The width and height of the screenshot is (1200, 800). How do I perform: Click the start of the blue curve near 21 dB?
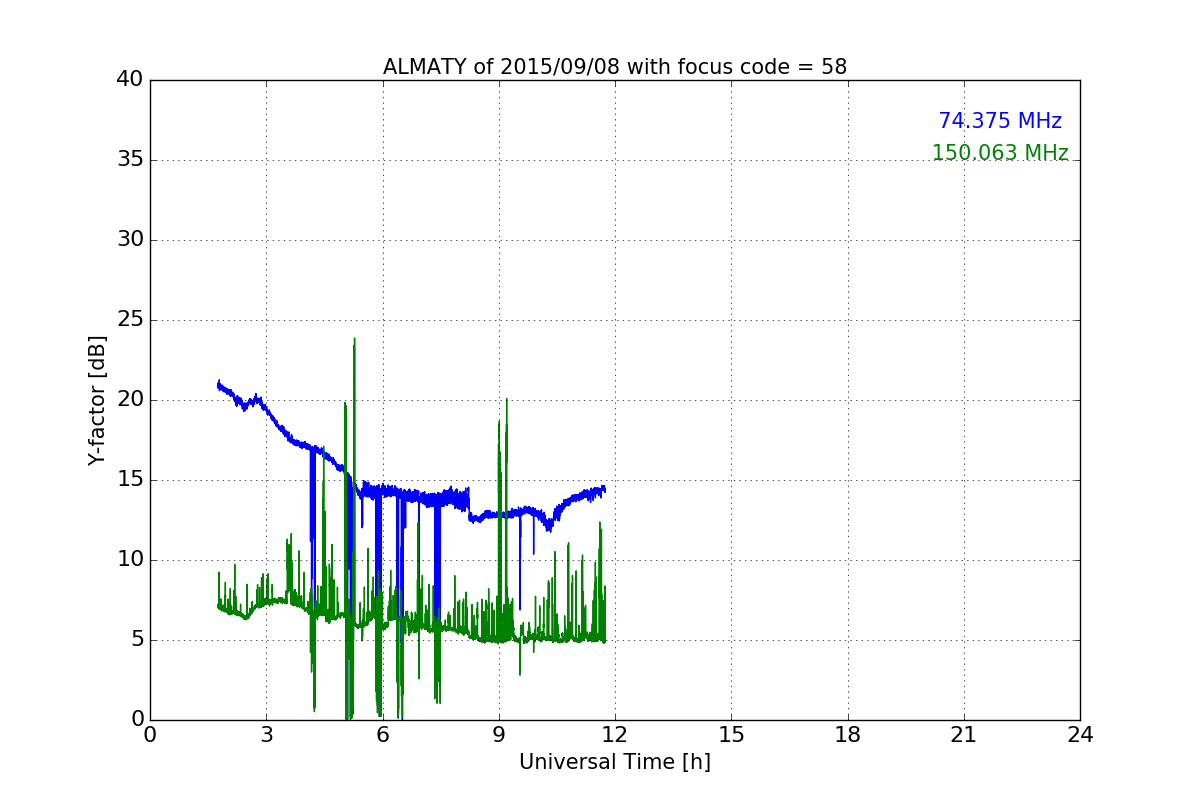click(x=219, y=384)
